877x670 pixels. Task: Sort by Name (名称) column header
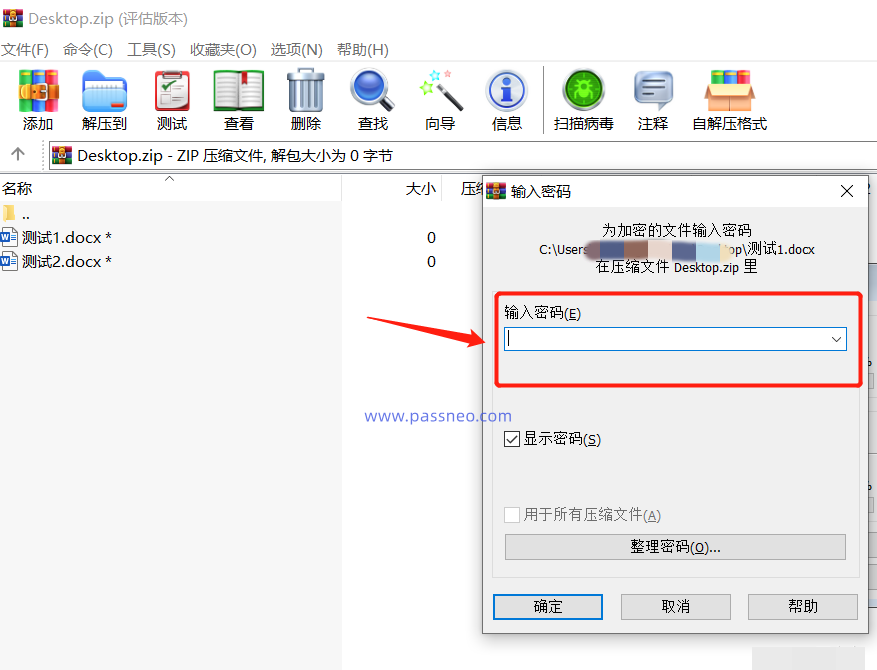(171, 188)
